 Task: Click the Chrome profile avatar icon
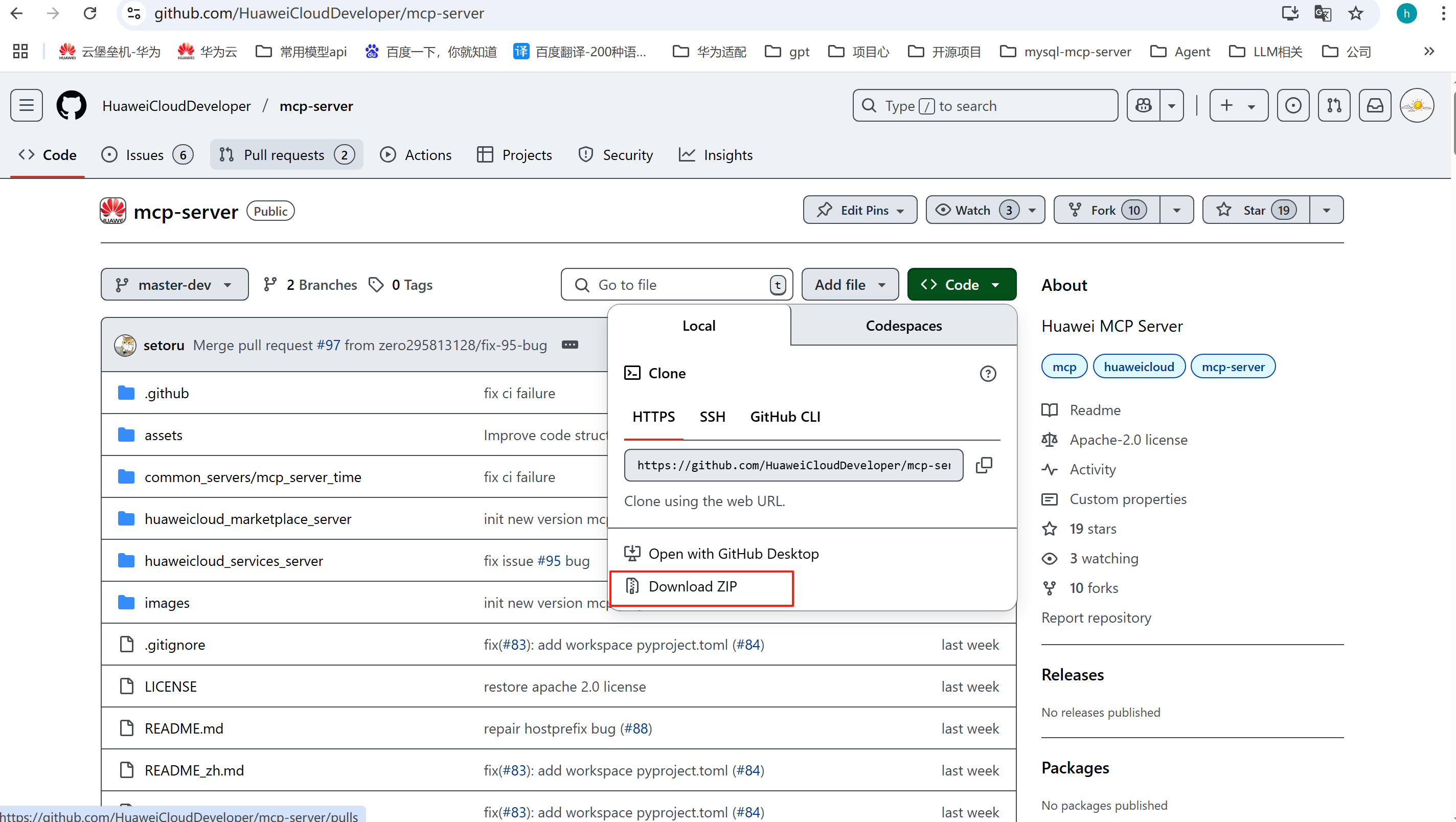click(1406, 13)
